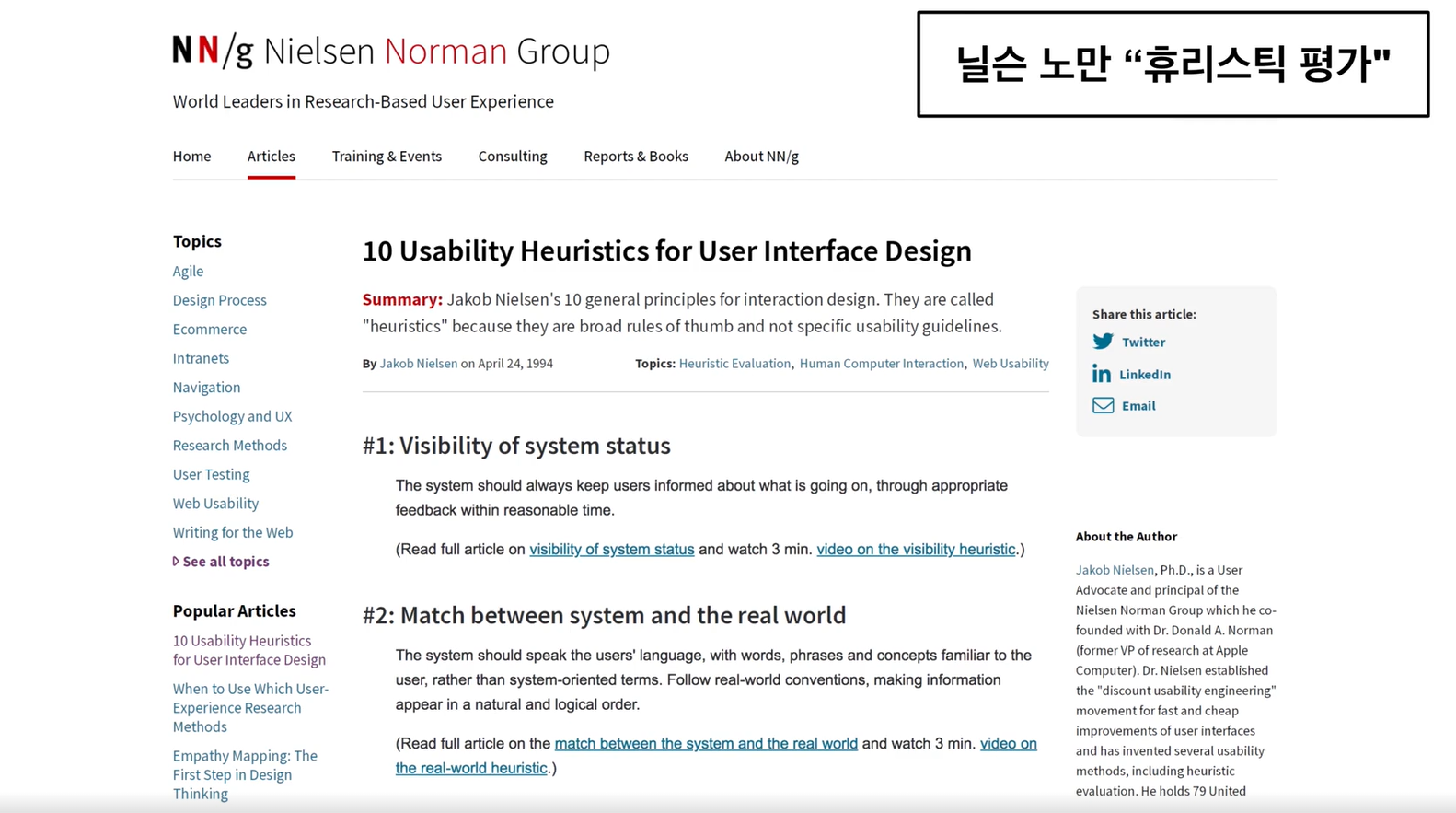Follow match between system and real world link
Image resolution: width=1456 pixels, height=813 pixels.
[x=706, y=743]
